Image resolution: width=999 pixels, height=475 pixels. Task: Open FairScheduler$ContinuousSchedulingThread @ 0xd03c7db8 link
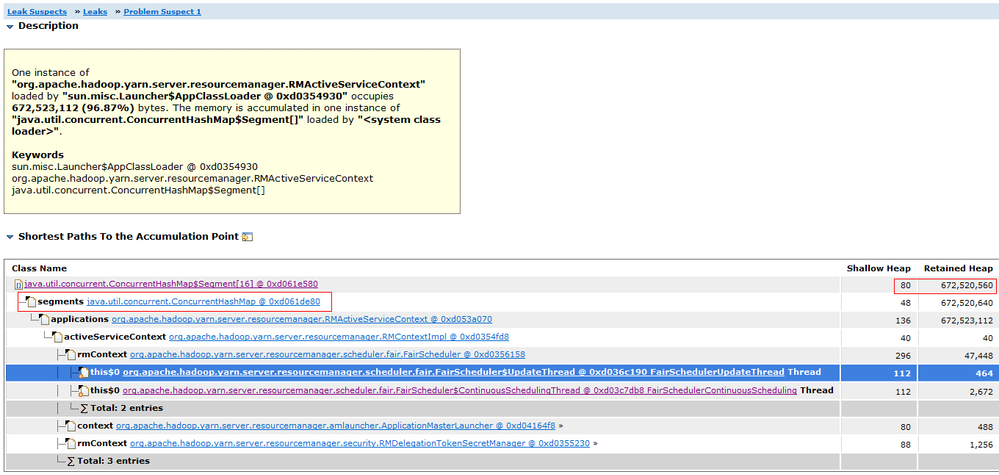tap(459, 390)
